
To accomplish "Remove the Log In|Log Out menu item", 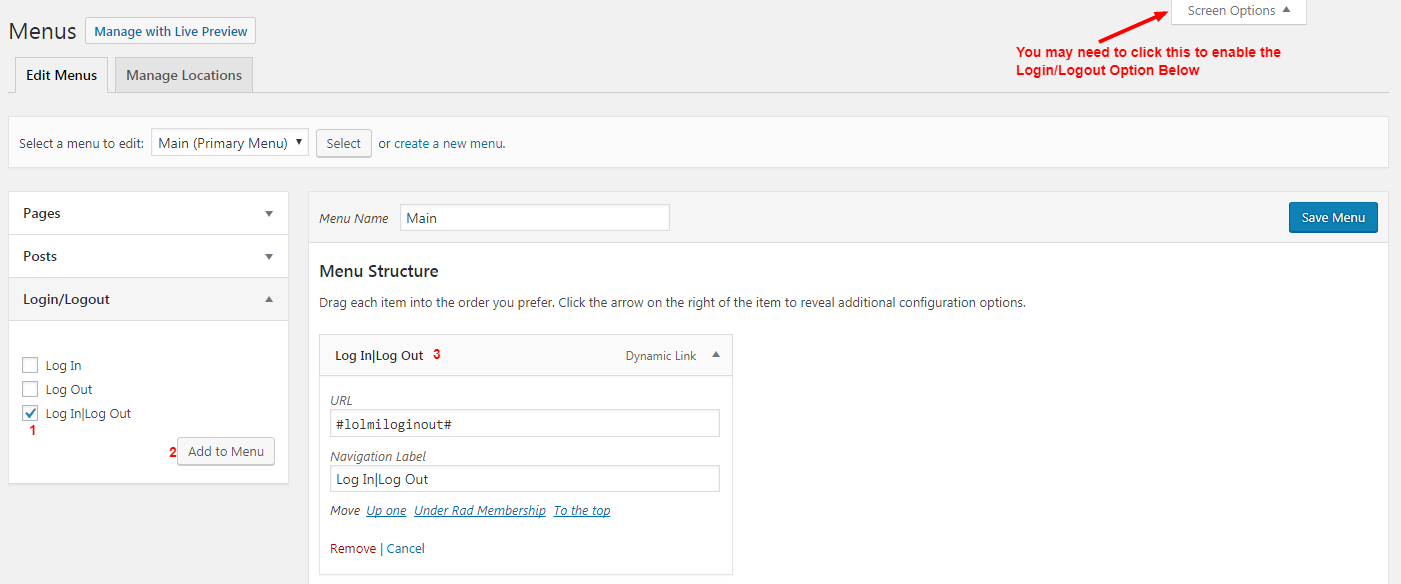I will [353, 549].
